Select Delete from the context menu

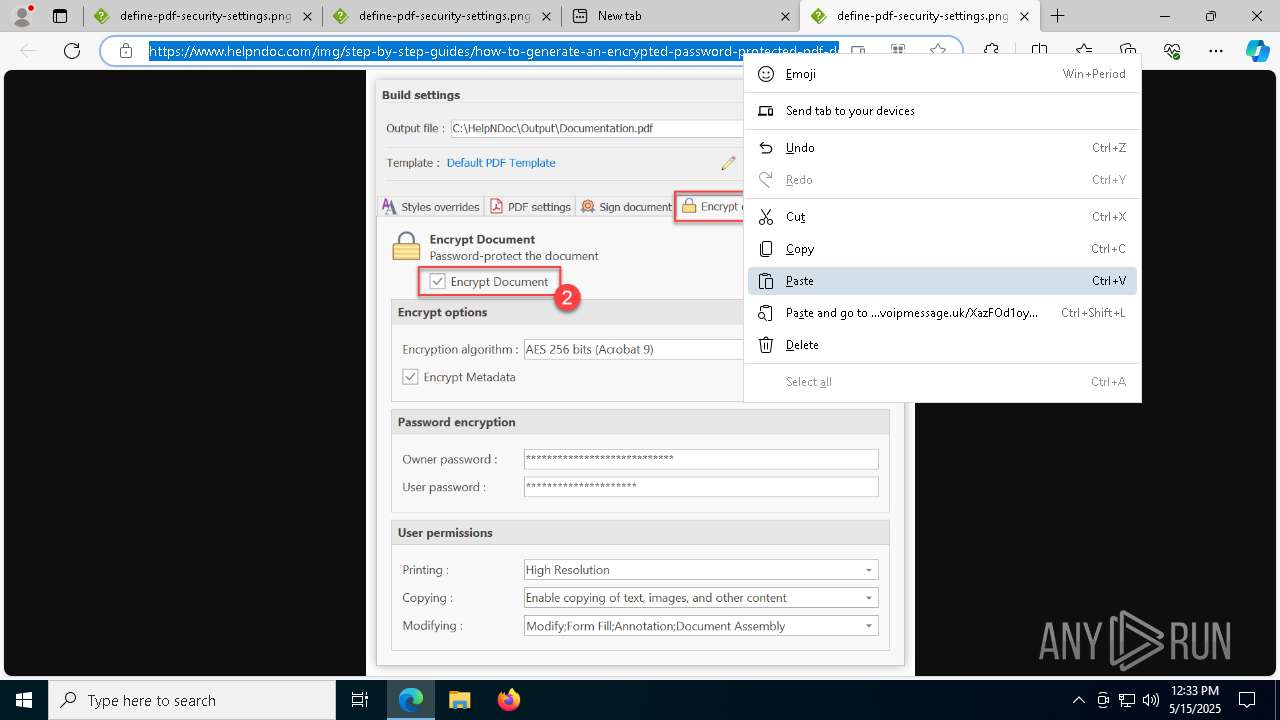click(942, 345)
